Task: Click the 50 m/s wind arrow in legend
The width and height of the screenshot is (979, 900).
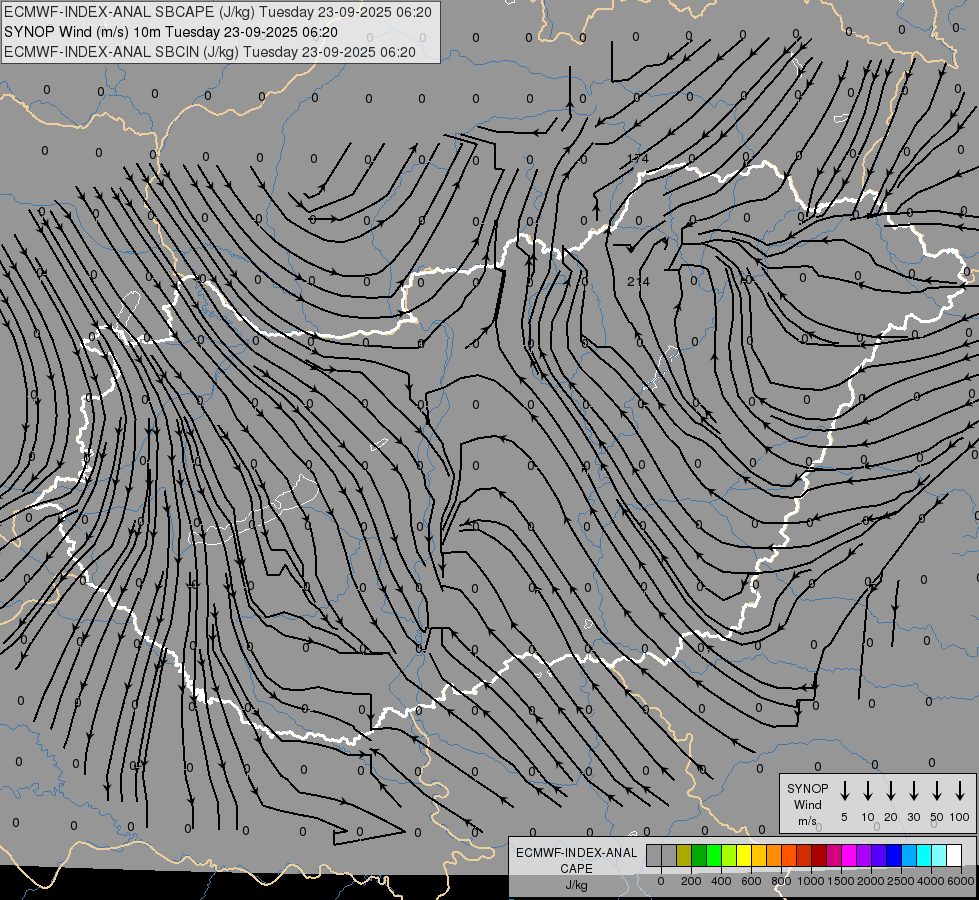Action: coord(937,790)
